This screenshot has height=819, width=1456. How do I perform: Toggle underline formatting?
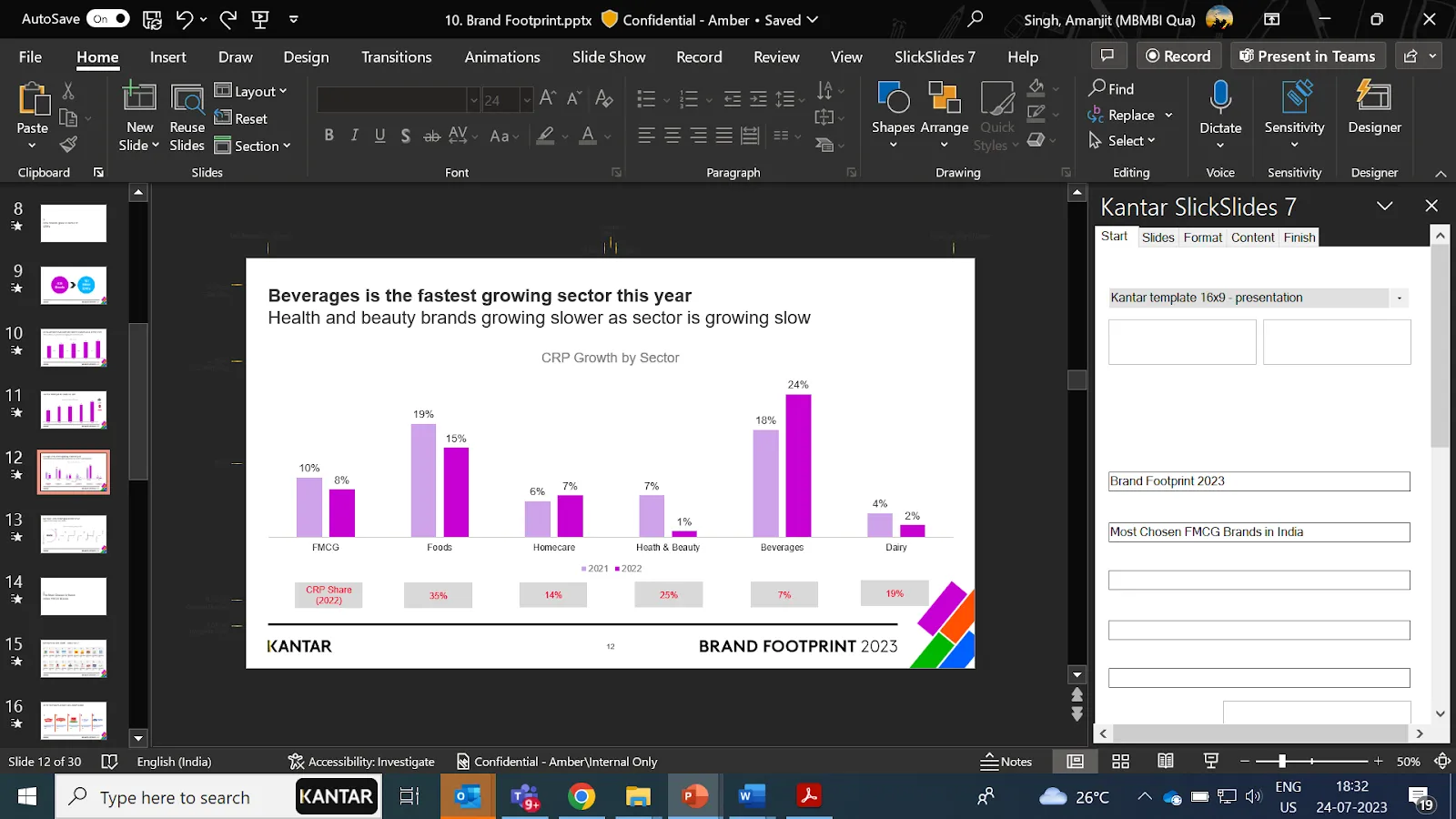pyautogui.click(x=379, y=136)
